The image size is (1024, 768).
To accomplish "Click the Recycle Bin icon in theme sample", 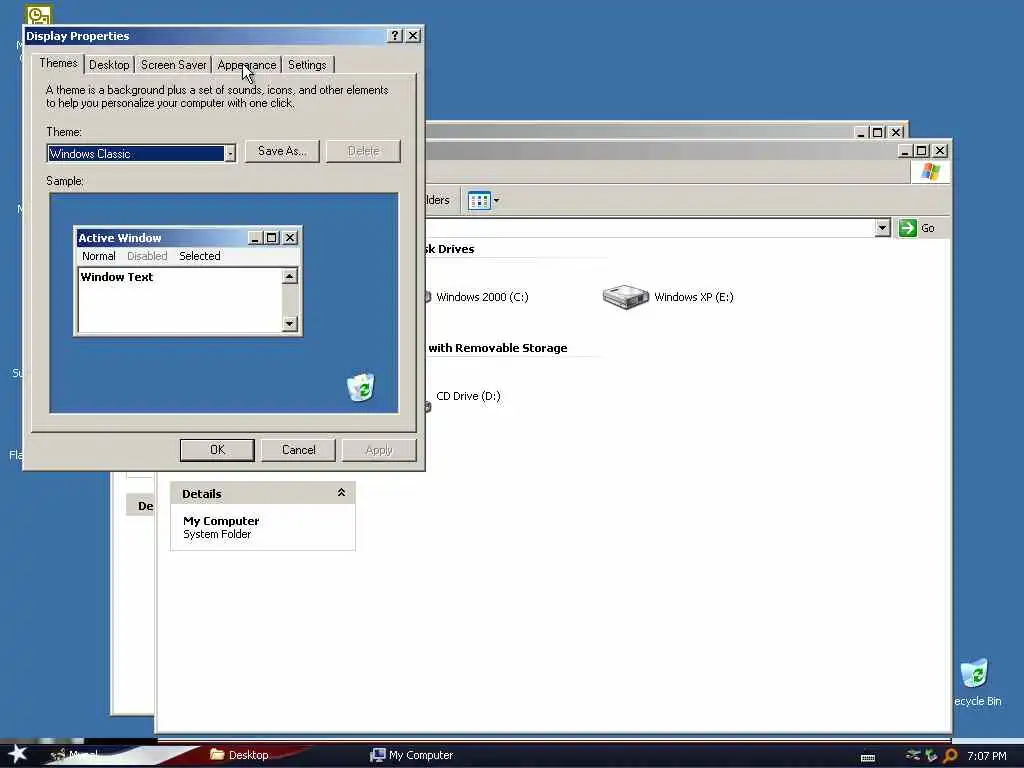I will tap(360, 387).
